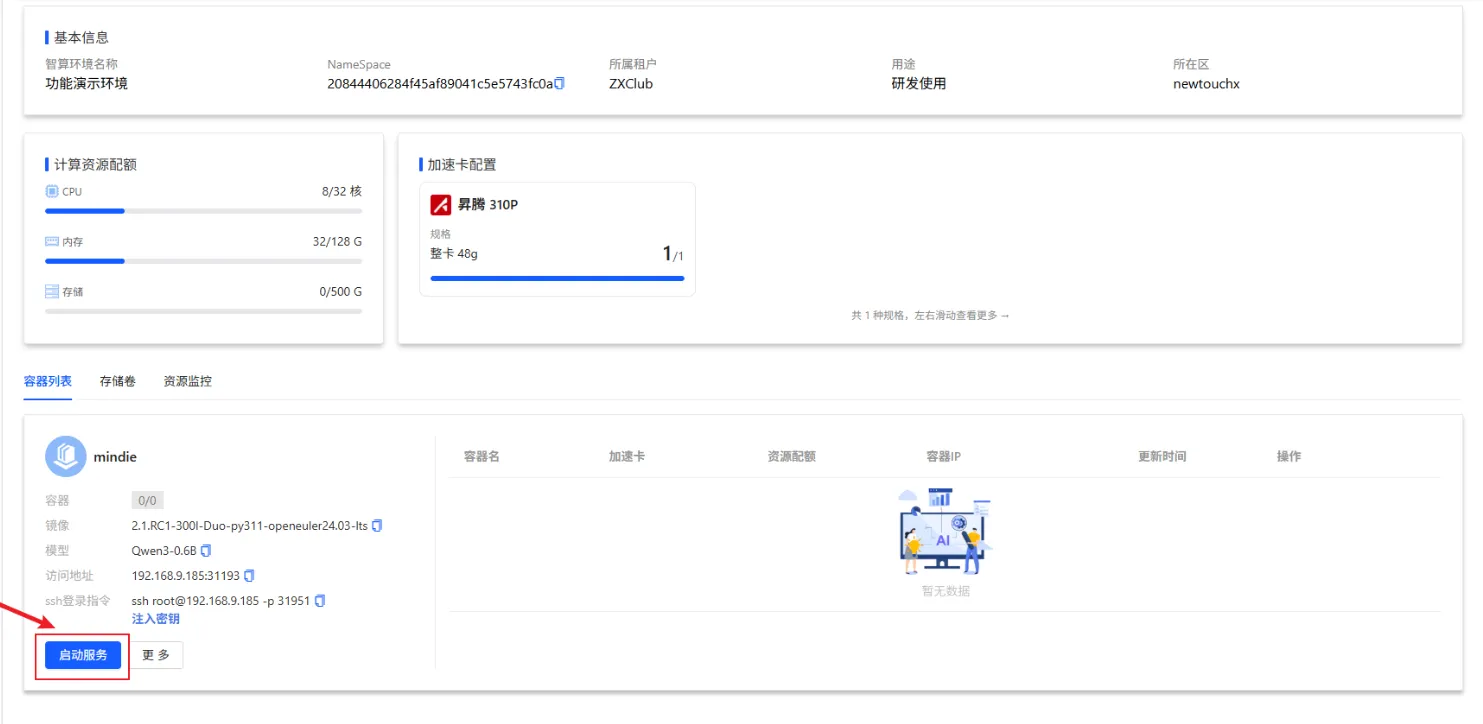Click the 0/500 G storage quota value
Viewport: 1483px width, 724px height.
340,292
